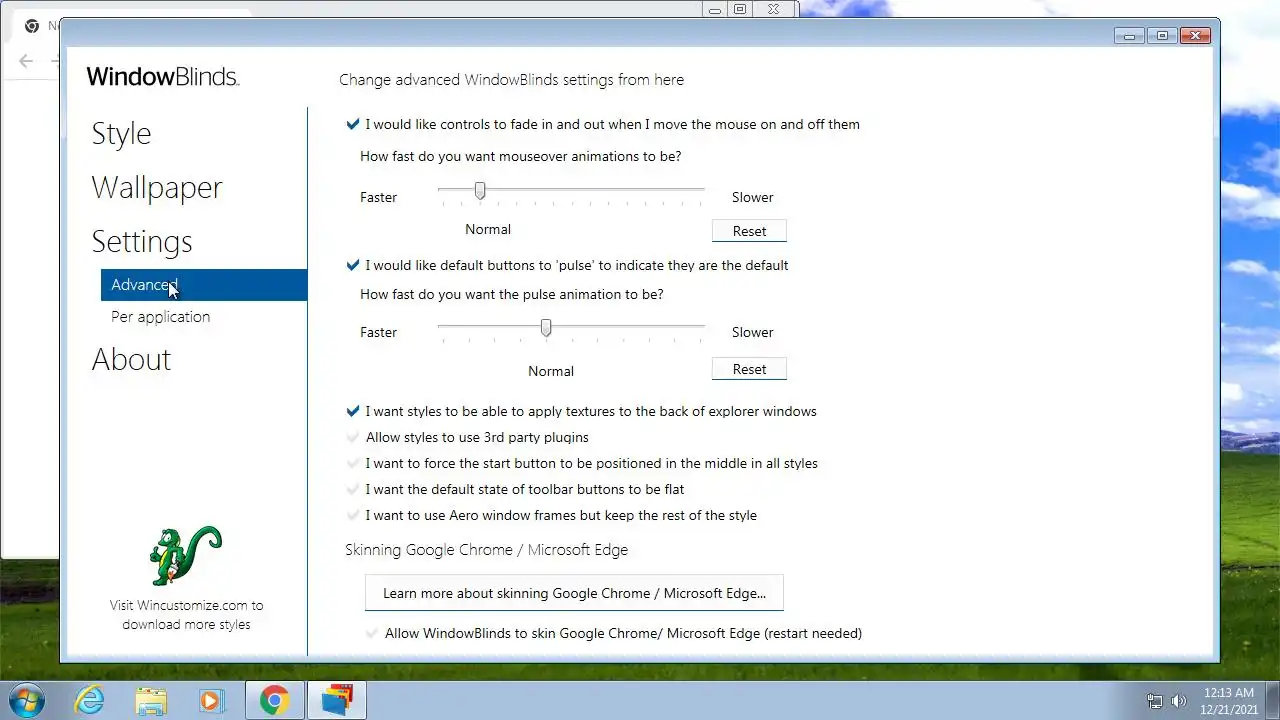Open the Style section

(121, 133)
